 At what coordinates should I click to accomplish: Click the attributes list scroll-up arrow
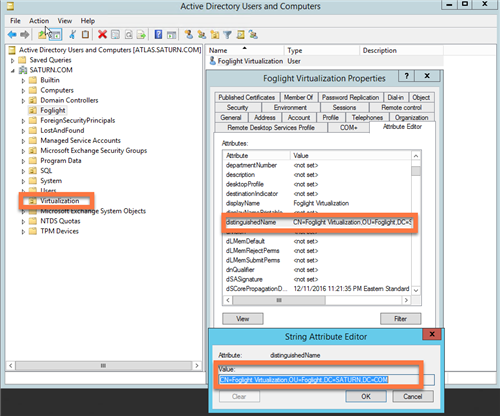point(416,156)
